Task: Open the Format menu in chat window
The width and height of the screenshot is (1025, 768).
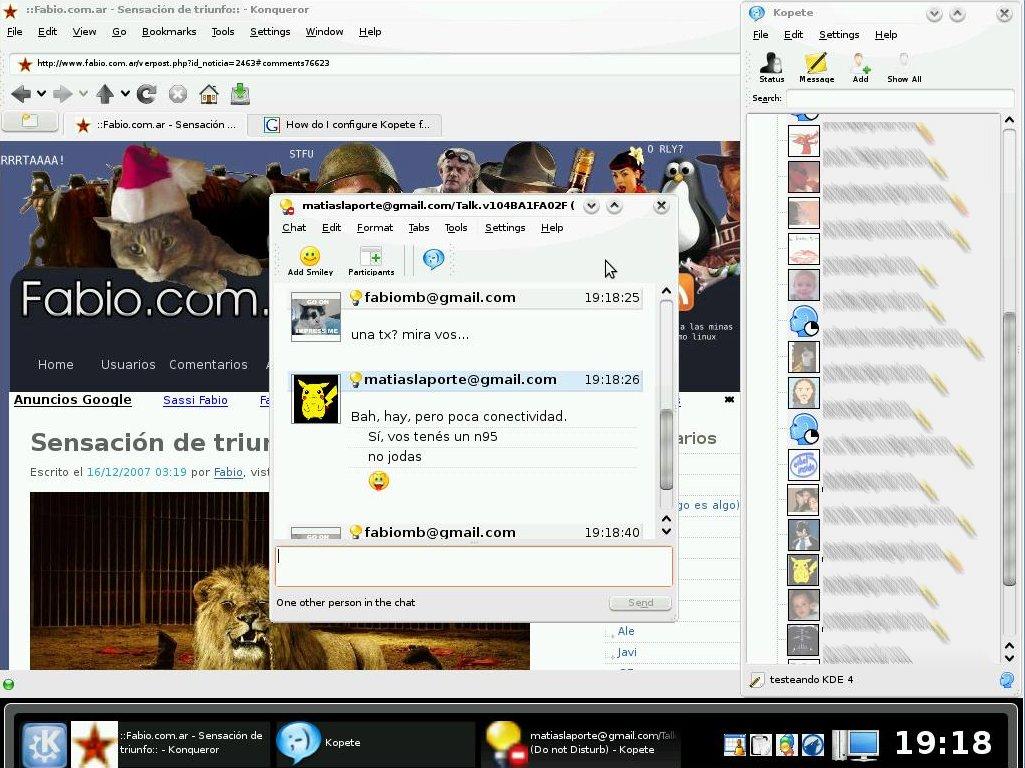Action: point(375,228)
